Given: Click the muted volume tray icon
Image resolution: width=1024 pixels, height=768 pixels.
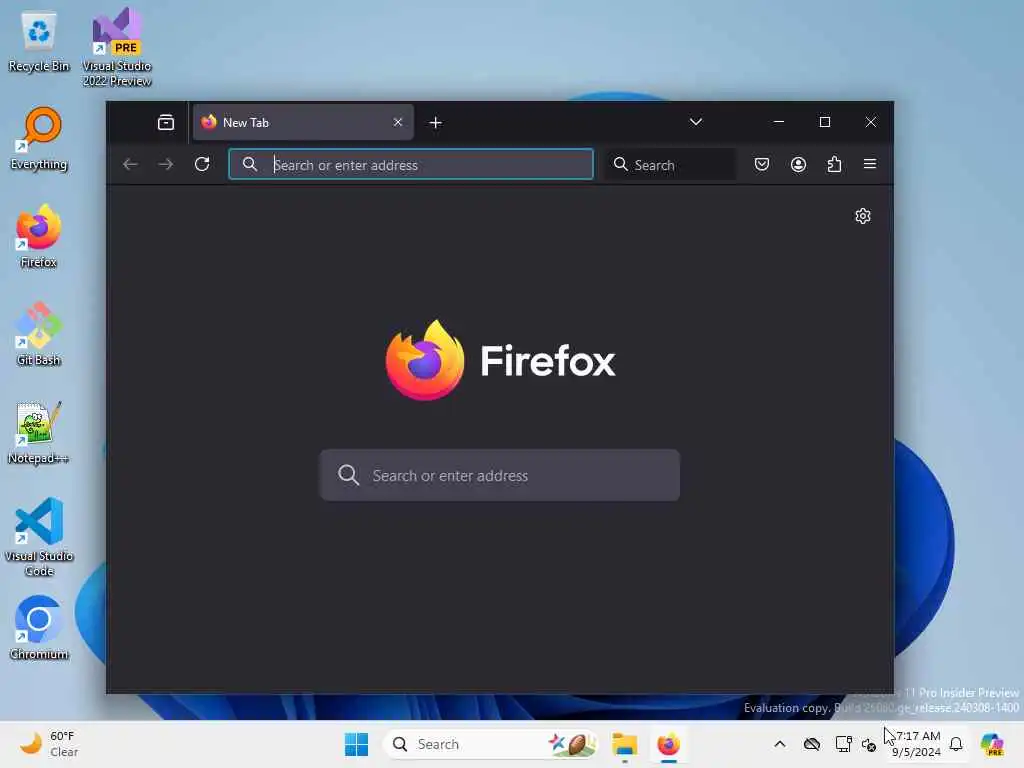Looking at the screenshot, I should [x=869, y=744].
